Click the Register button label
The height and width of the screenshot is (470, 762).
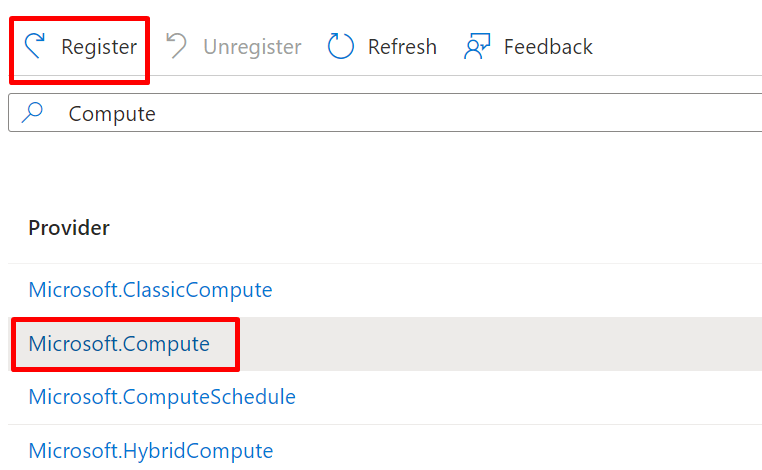click(99, 47)
